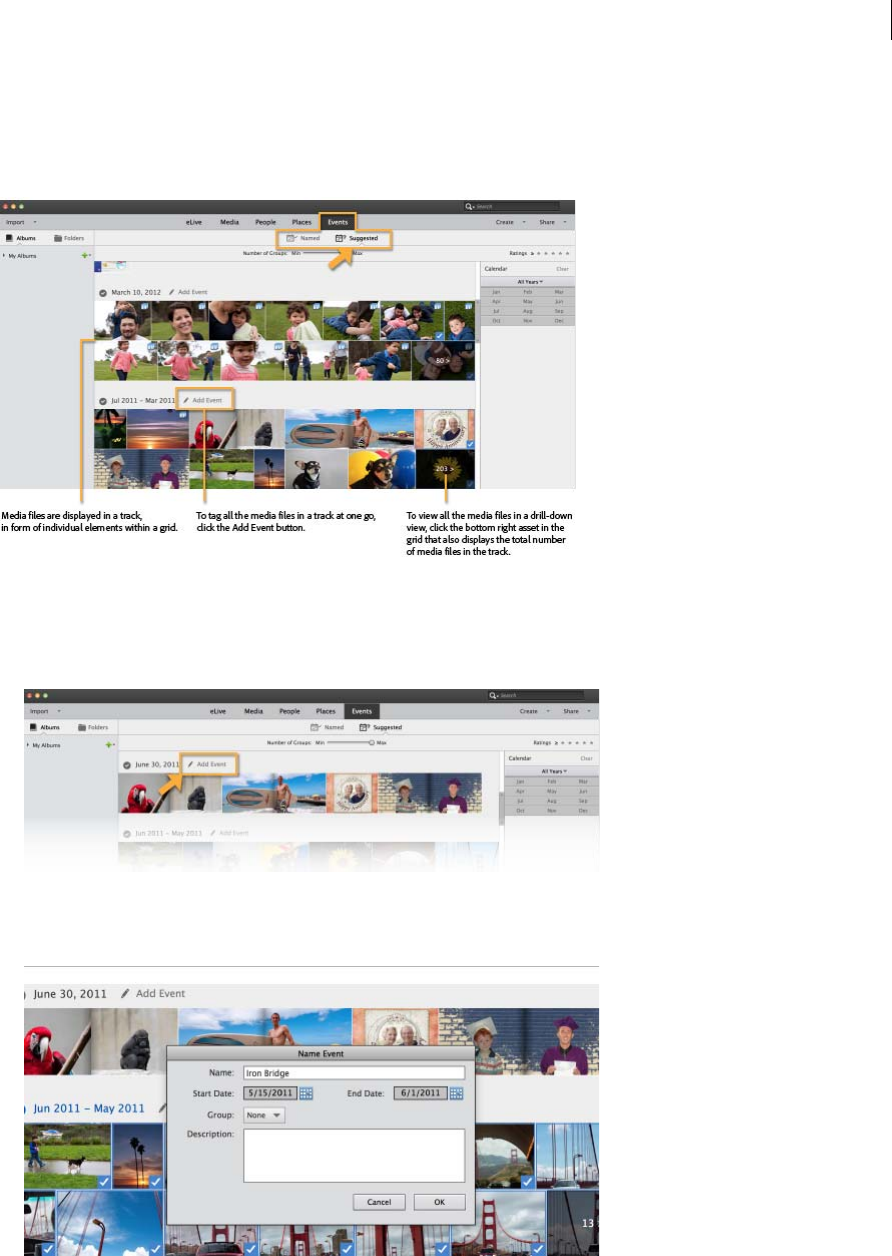Click the Description text box

click(355, 1156)
